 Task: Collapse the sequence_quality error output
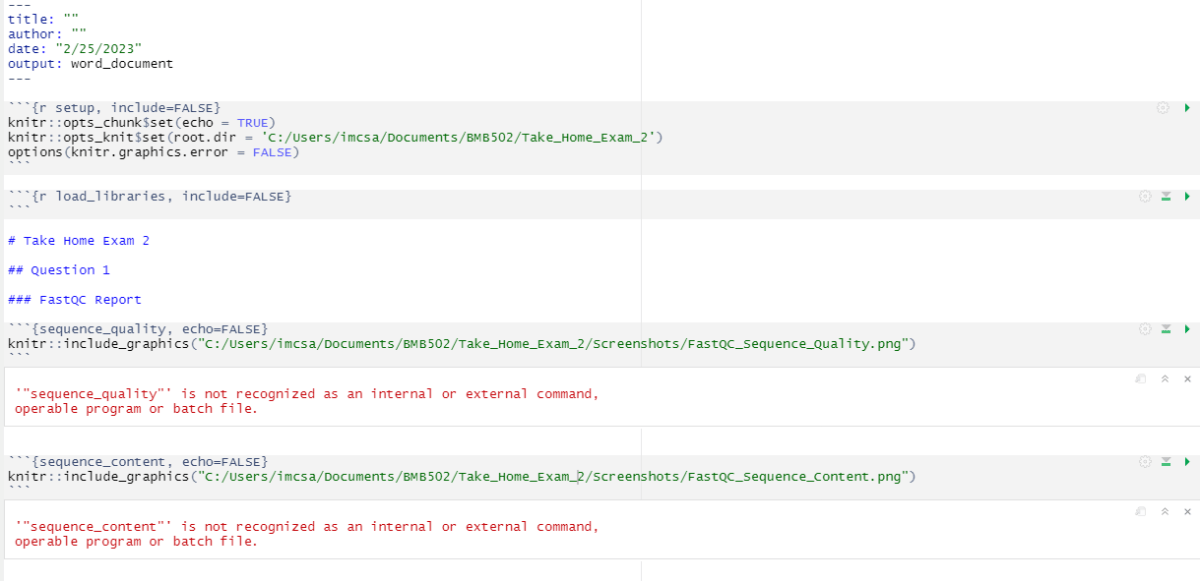coord(1164,379)
